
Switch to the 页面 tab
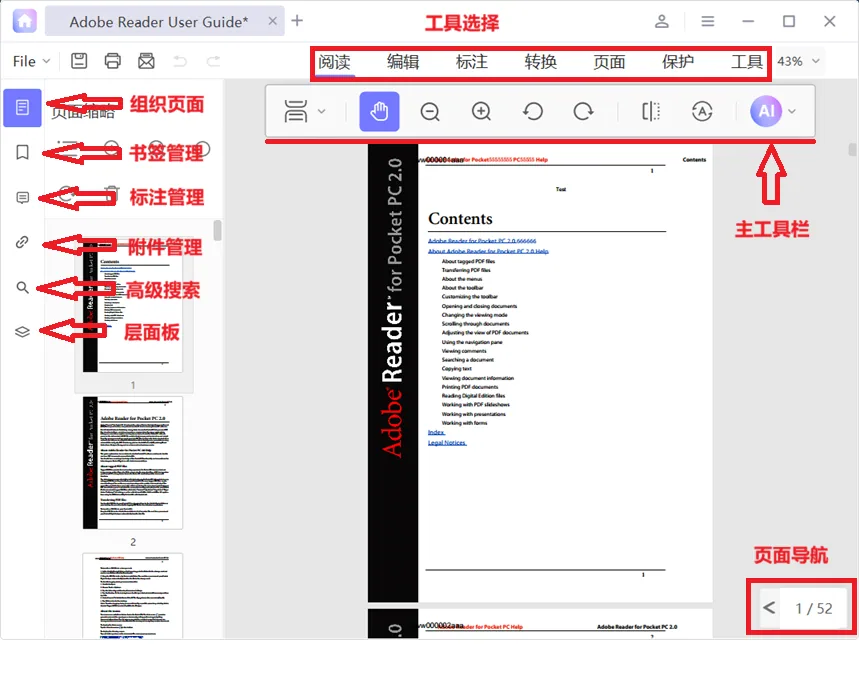pyautogui.click(x=609, y=62)
